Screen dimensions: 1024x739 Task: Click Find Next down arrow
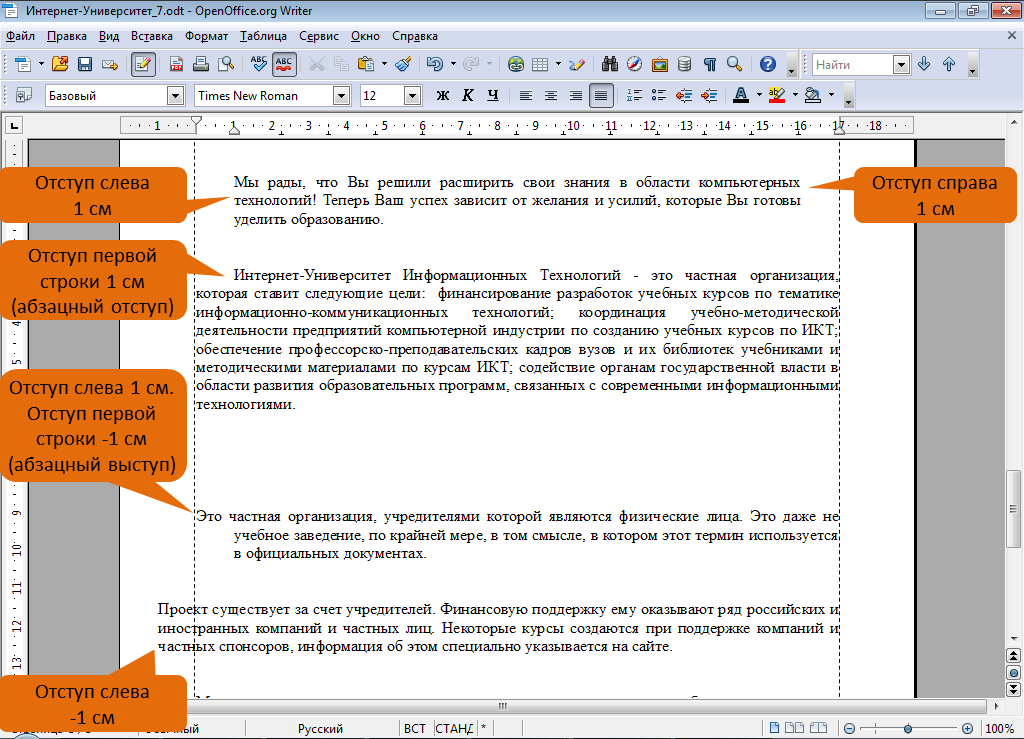924,64
